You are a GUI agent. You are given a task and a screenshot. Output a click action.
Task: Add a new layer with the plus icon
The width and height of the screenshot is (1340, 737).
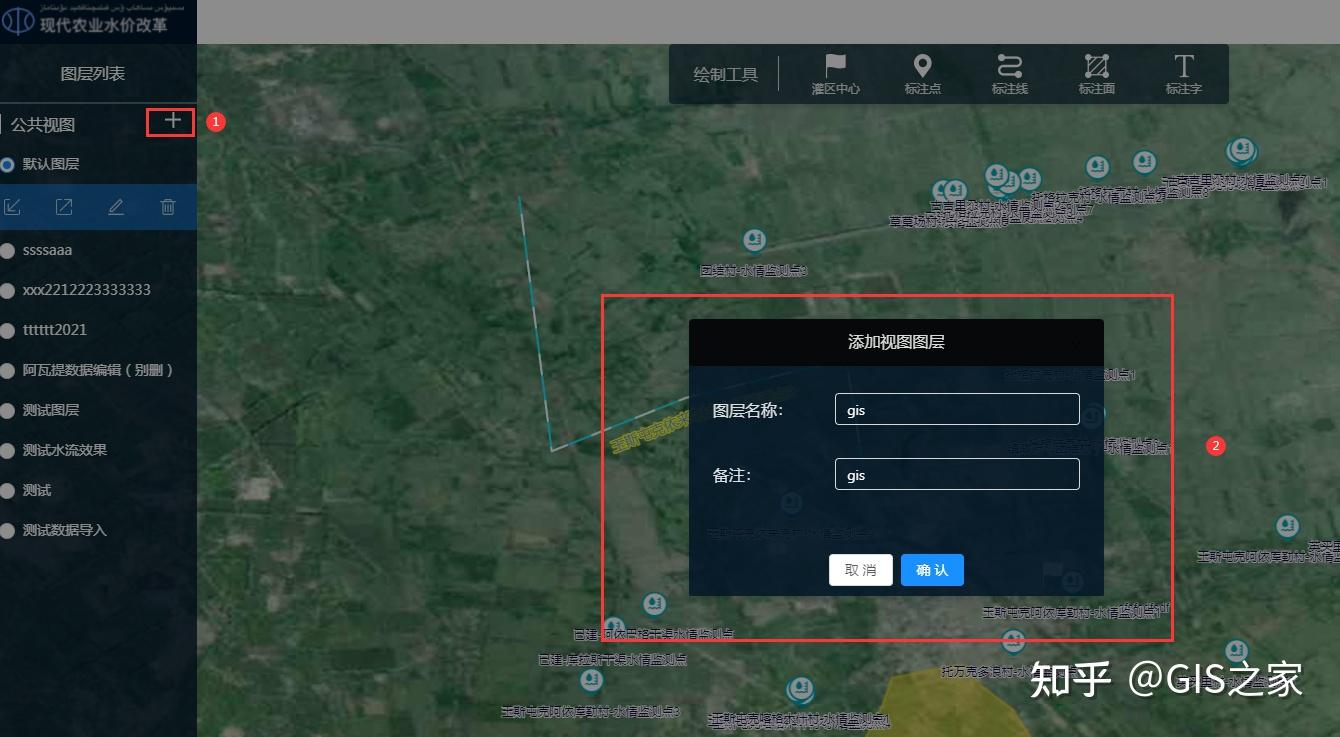[x=173, y=121]
